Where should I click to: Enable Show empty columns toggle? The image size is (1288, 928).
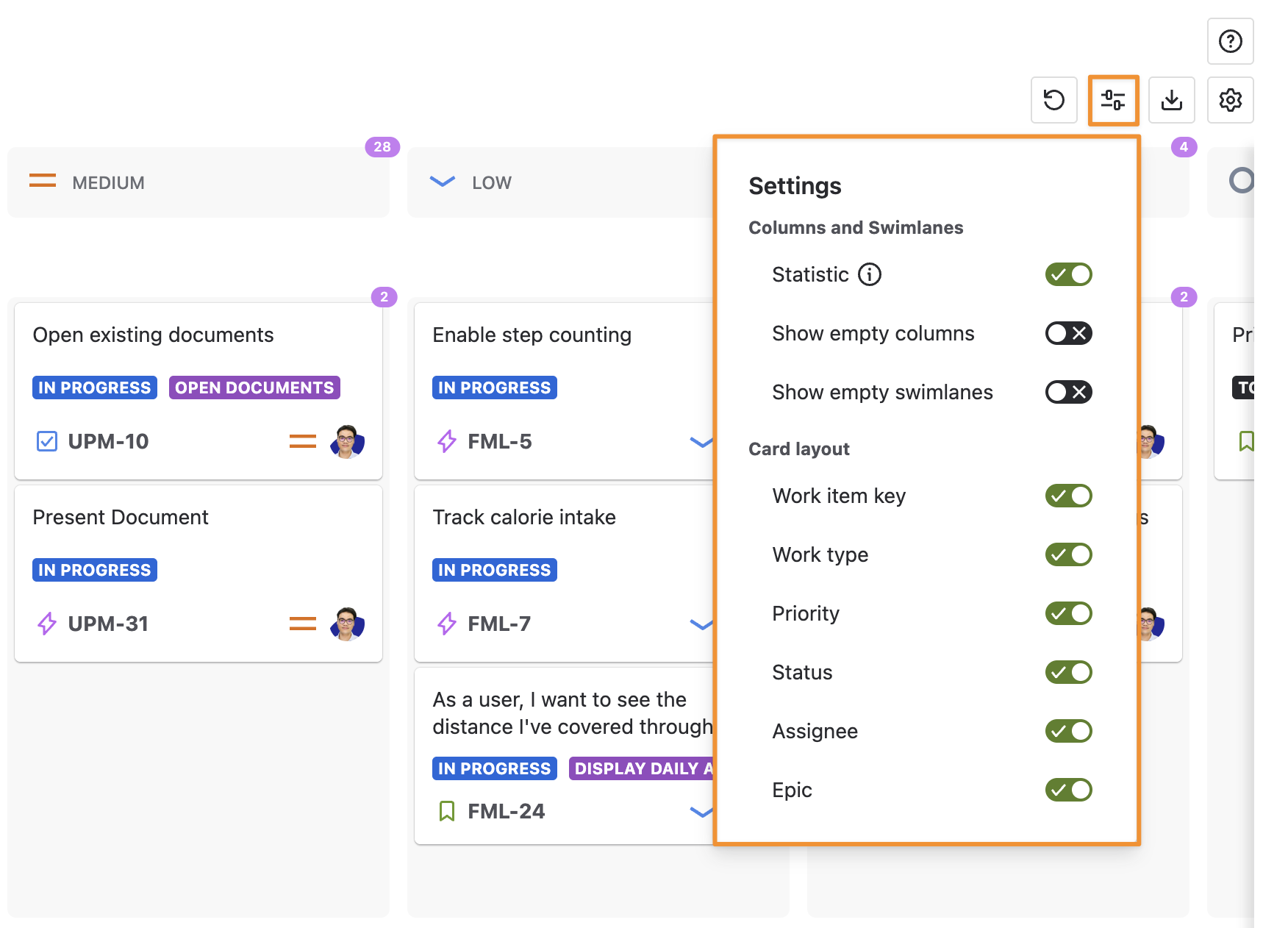point(1068,333)
